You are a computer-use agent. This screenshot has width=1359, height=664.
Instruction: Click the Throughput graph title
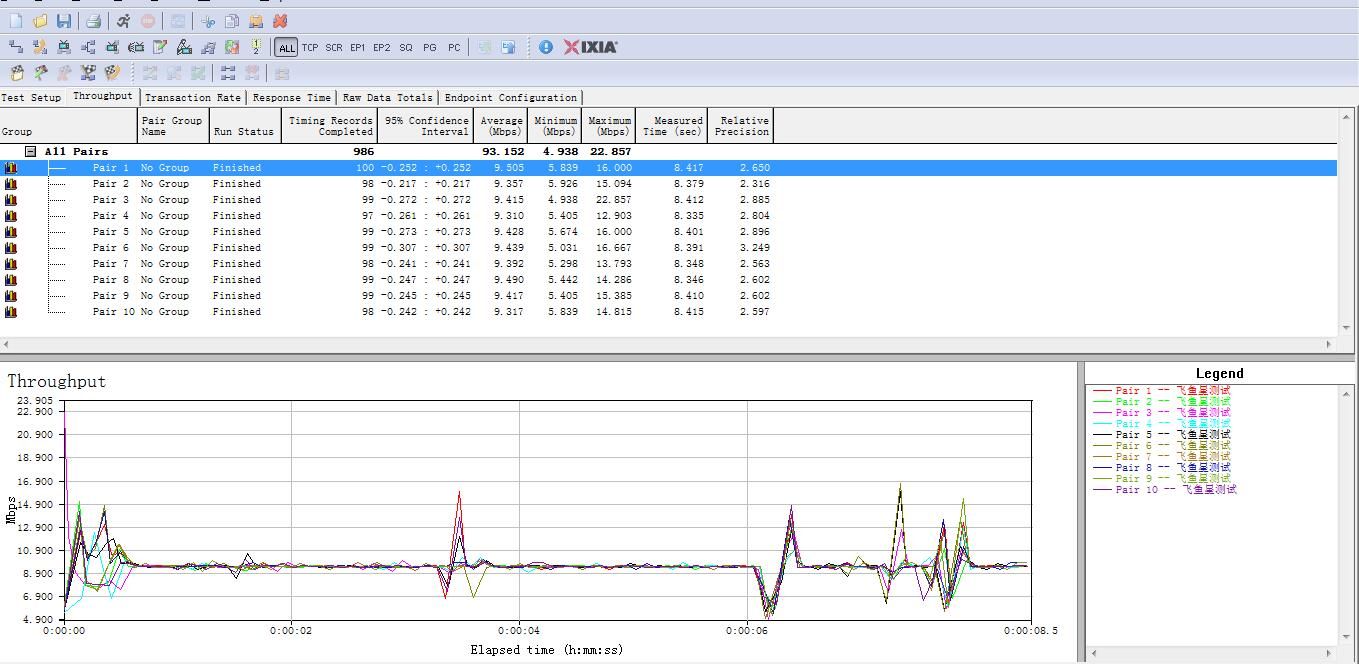click(56, 381)
